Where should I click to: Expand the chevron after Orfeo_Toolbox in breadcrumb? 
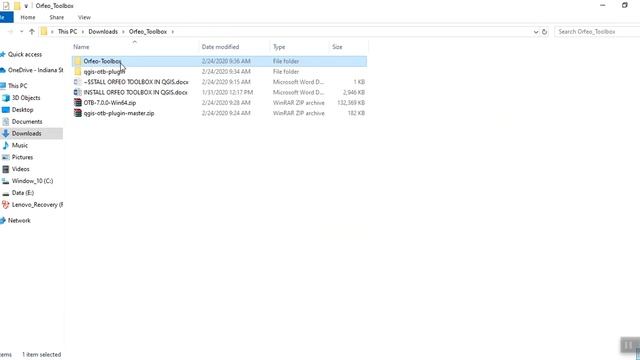pyautogui.click(x=173, y=32)
